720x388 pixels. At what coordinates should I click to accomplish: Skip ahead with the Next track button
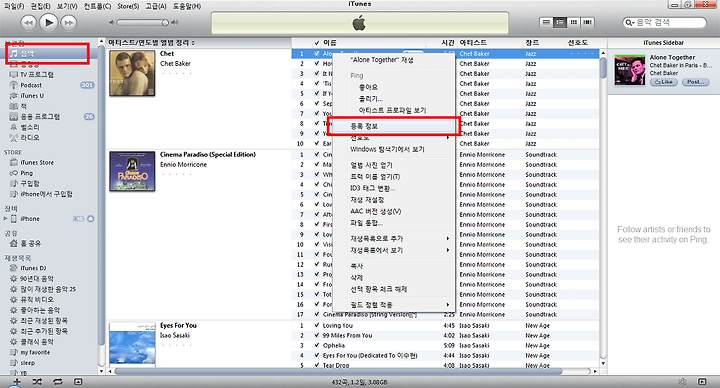pyautogui.click(x=68, y=22)
